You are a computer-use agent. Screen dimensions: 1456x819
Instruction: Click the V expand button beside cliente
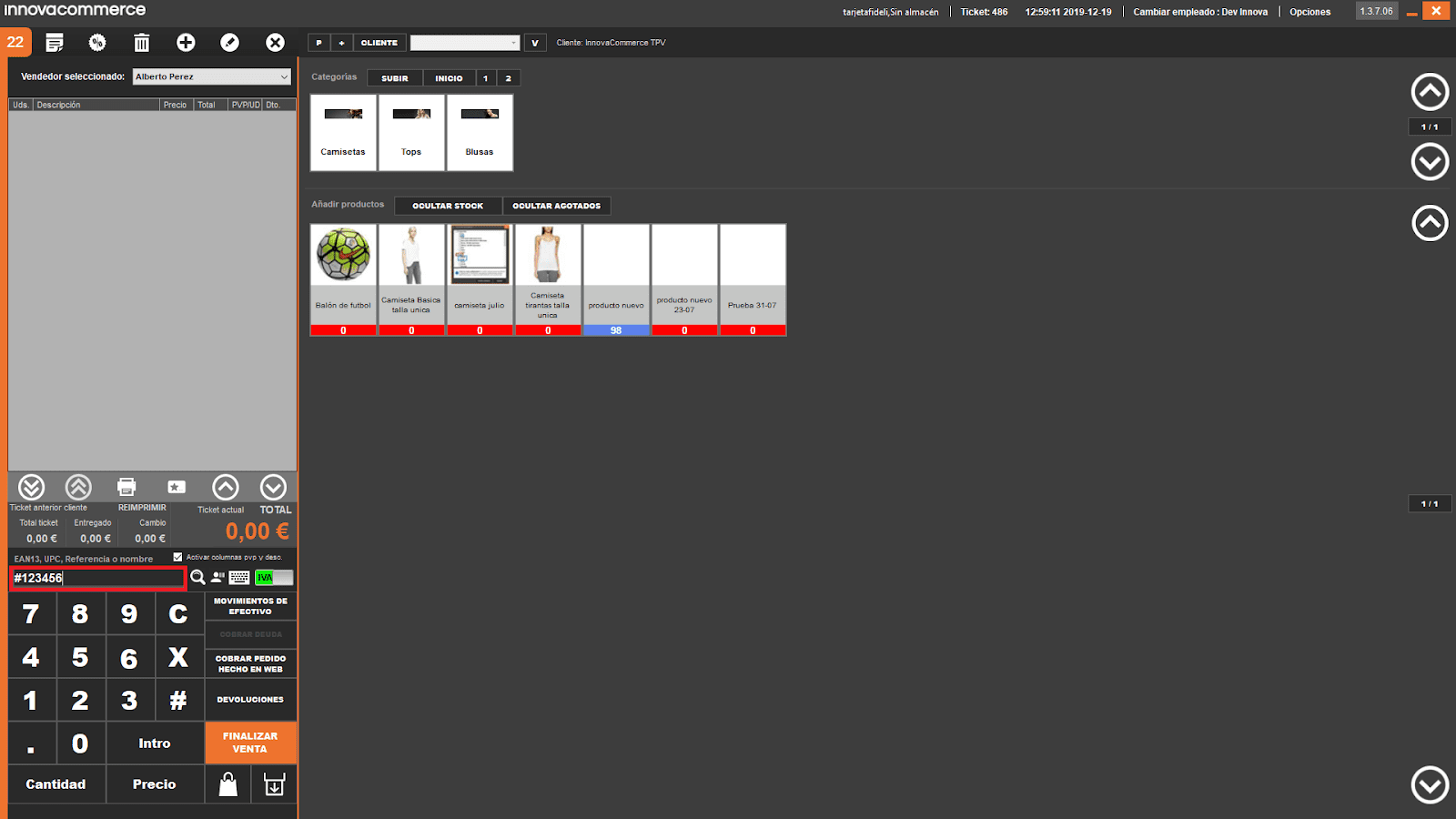point(535,43)
